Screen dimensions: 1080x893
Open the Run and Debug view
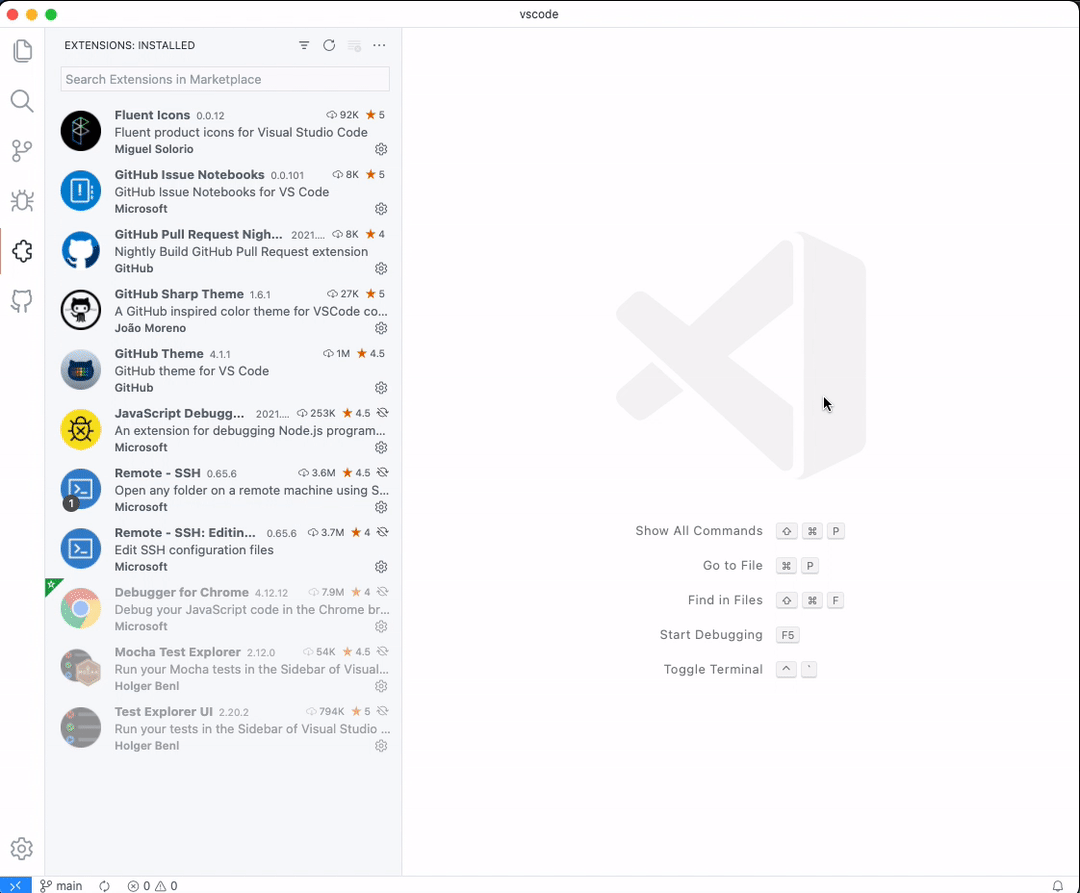coord(22,201)
